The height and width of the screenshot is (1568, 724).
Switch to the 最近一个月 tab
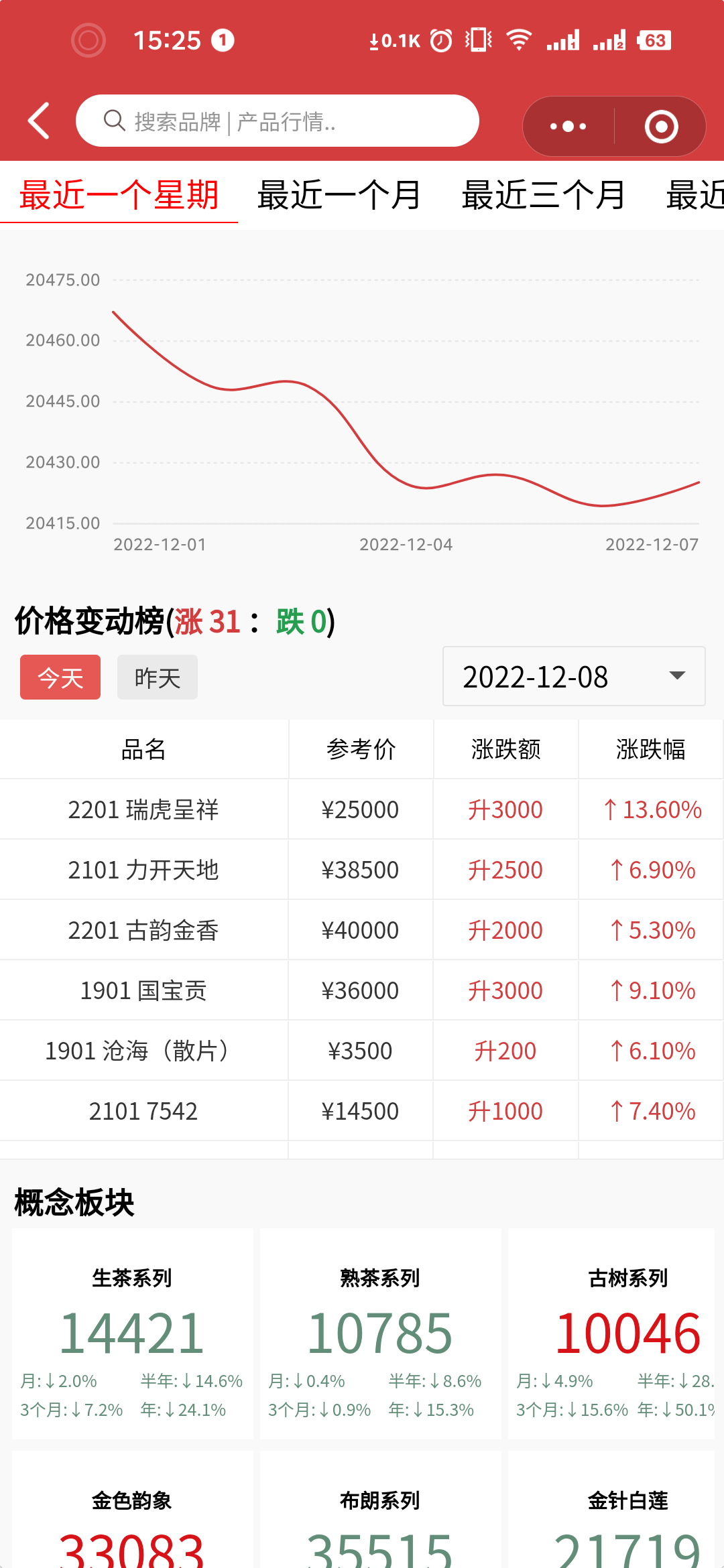click(339, 195)
